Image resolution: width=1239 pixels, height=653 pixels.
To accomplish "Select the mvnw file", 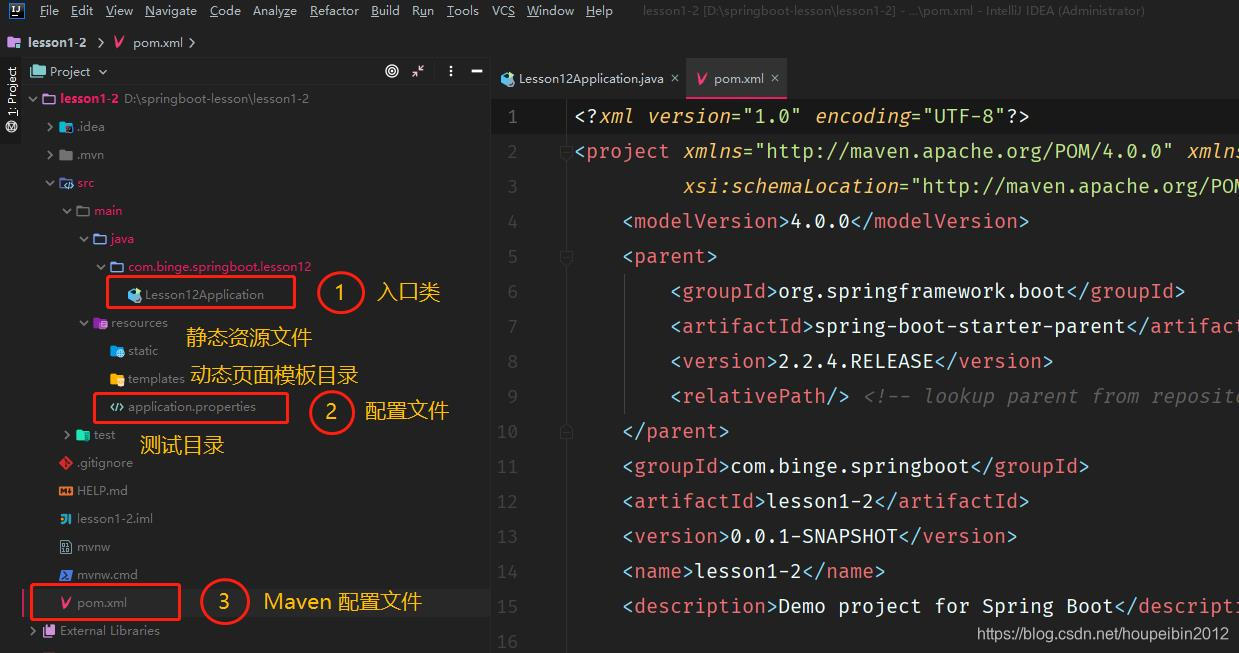I will (84, 547).
